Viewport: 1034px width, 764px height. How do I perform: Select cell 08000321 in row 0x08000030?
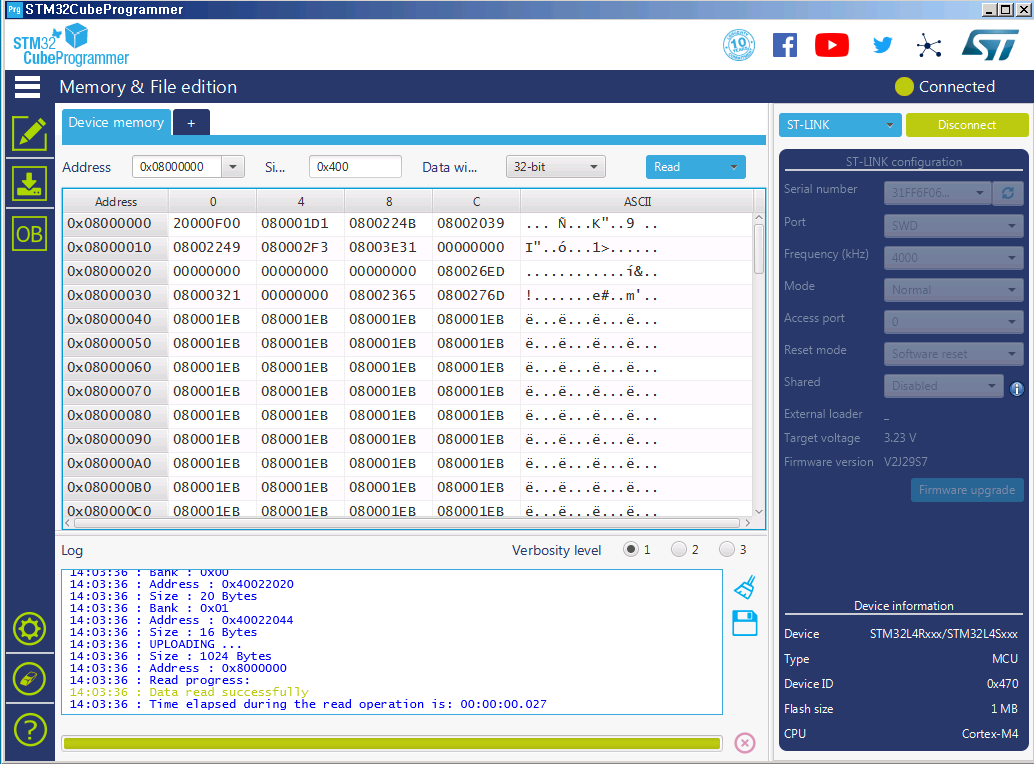(x=212, y=295)
